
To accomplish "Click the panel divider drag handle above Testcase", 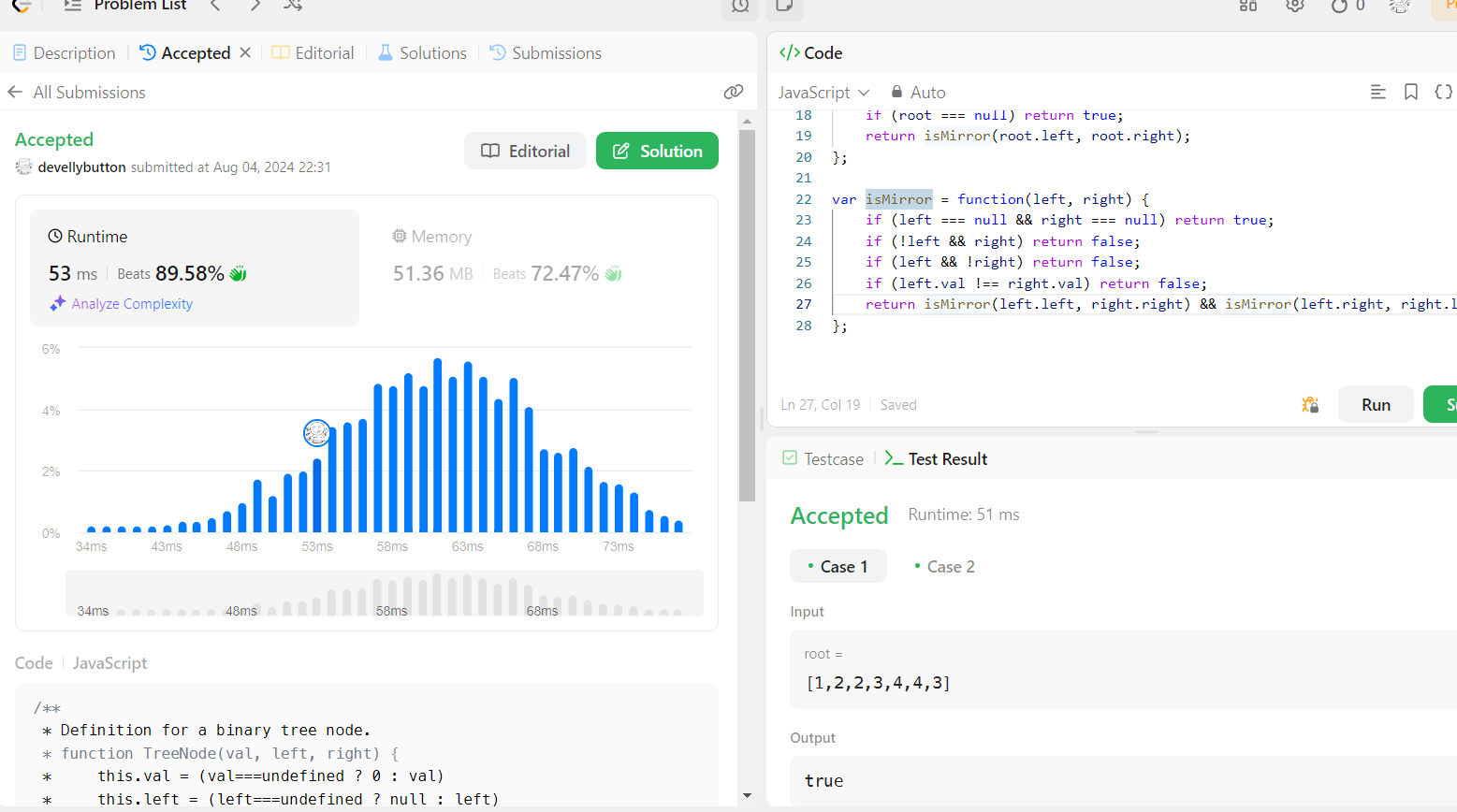I will [x=1147, y=432].
